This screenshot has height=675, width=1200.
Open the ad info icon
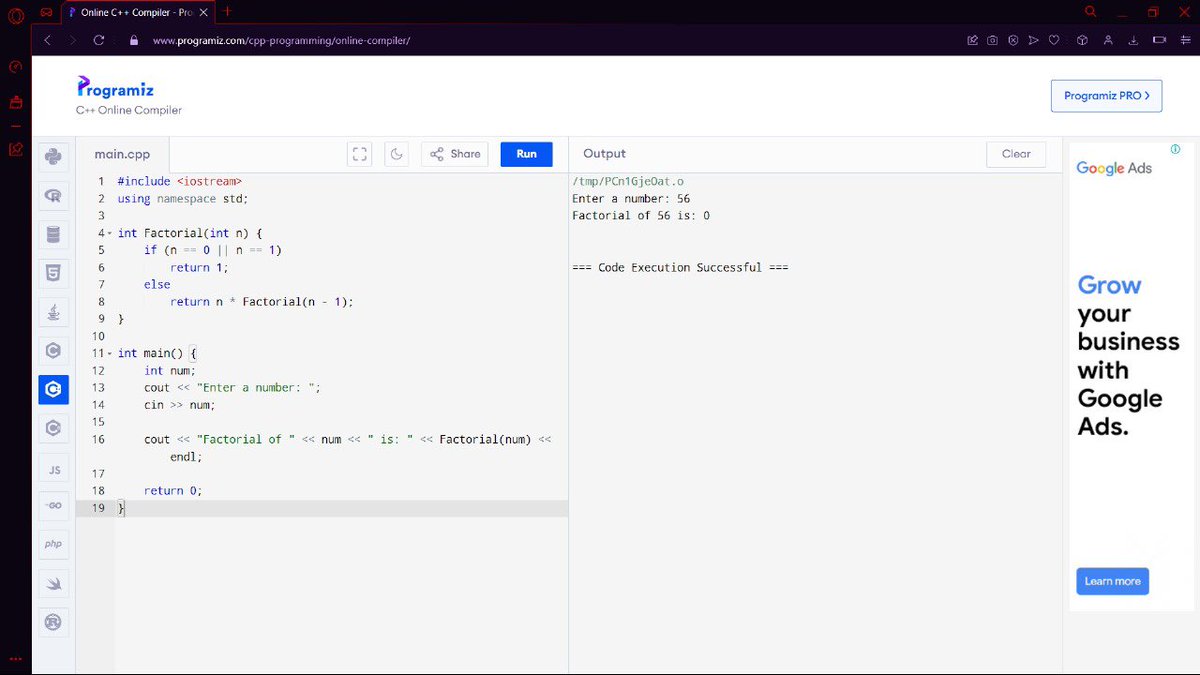(x=1175, y=149)
